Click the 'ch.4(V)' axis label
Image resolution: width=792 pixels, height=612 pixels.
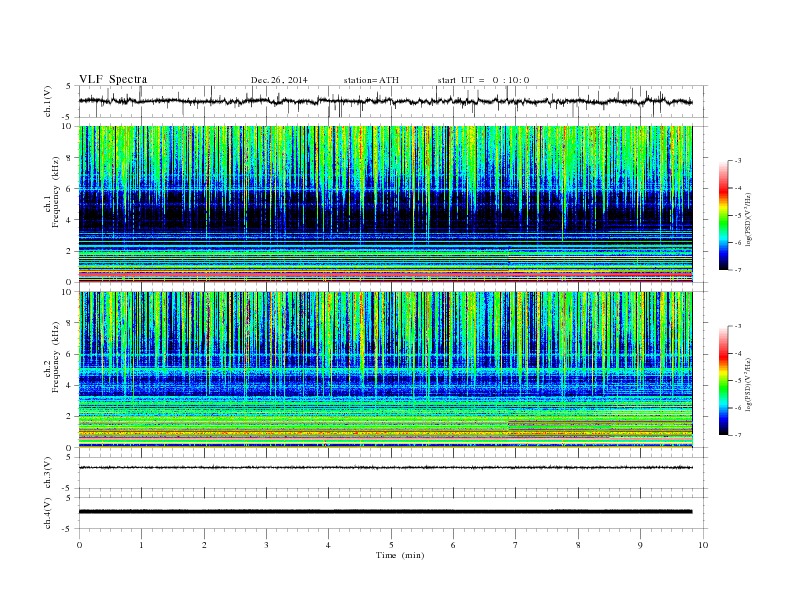[x=48, y=513]
